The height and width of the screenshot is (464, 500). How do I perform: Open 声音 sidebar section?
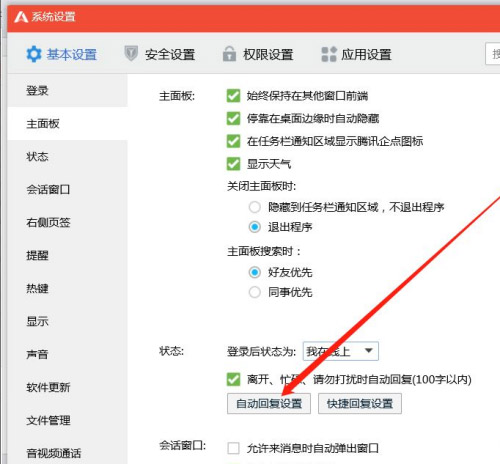click(67, 354)
